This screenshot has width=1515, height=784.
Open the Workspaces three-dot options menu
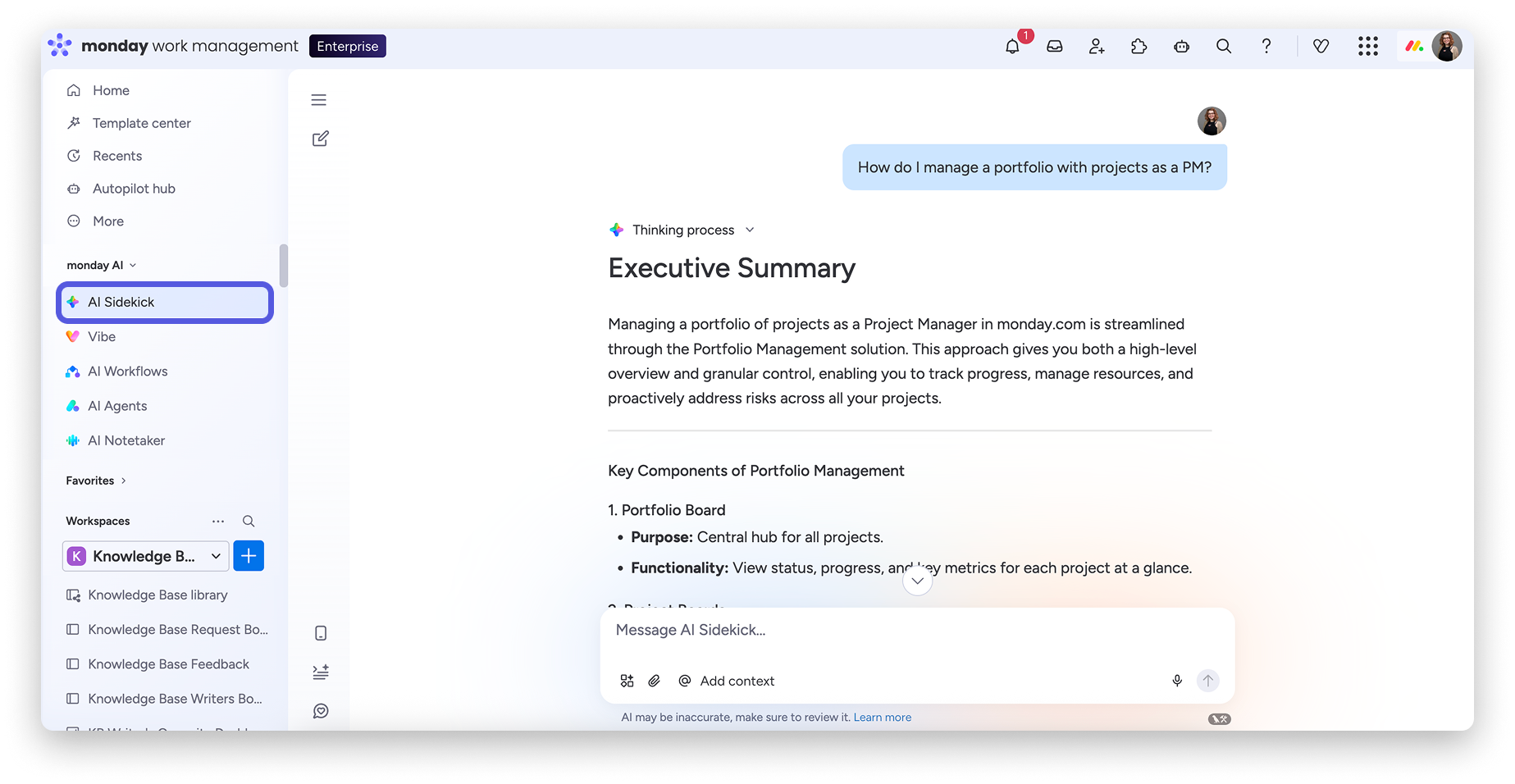pyautogui.click(x=218, y=522)
